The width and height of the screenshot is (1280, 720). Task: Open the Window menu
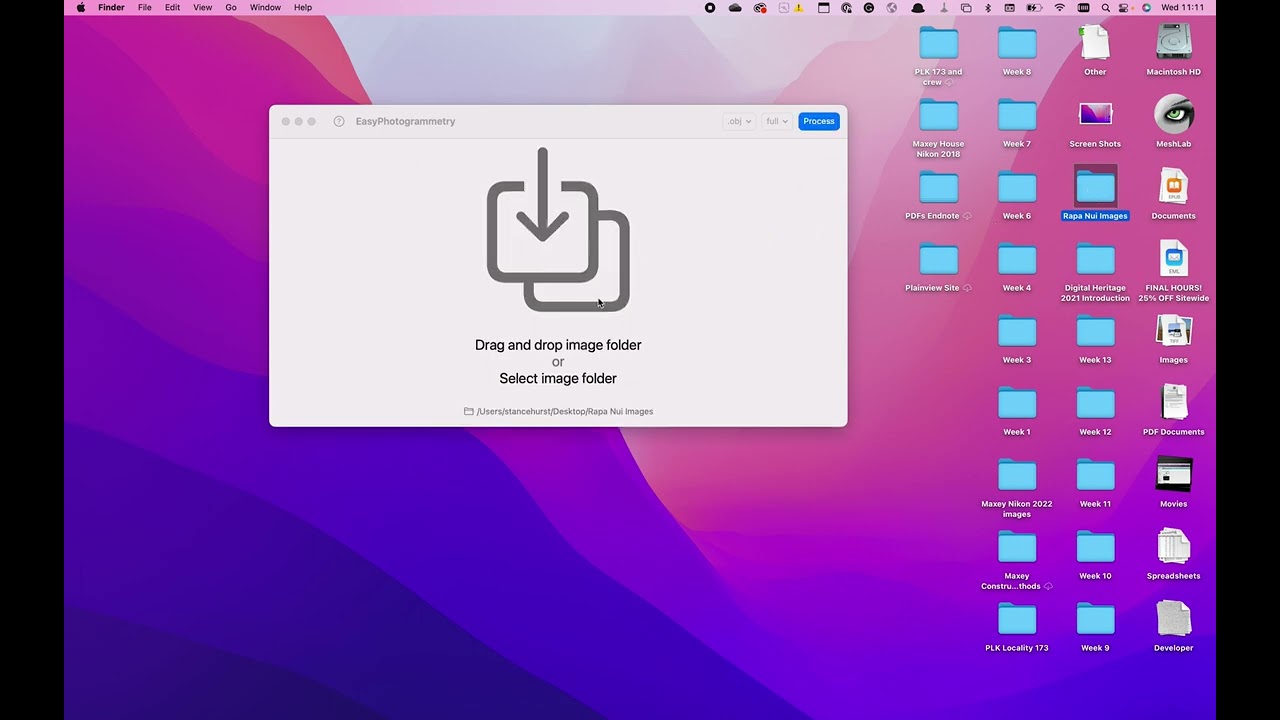265,7
